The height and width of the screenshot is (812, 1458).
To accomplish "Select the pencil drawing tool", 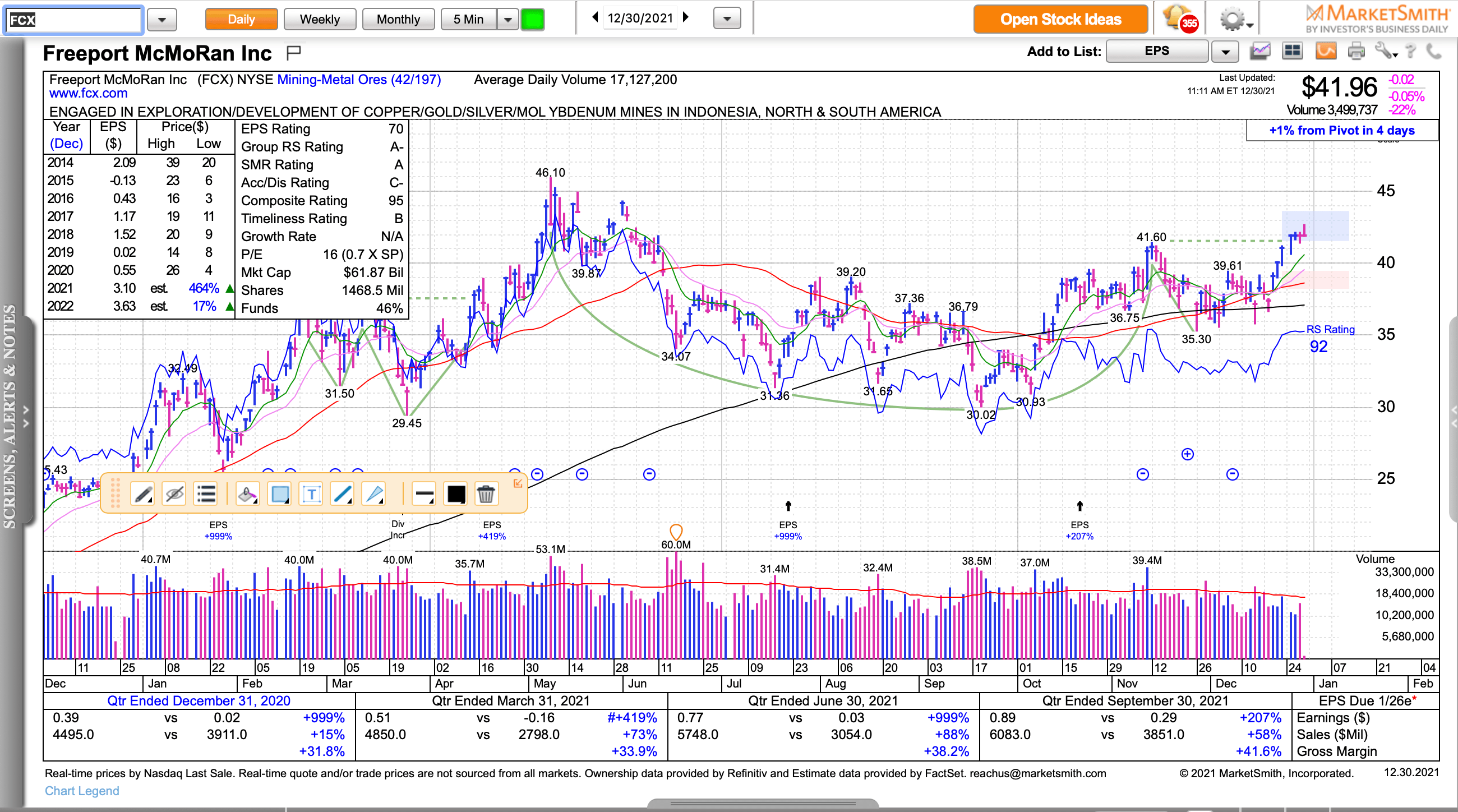I will [142, 494].
